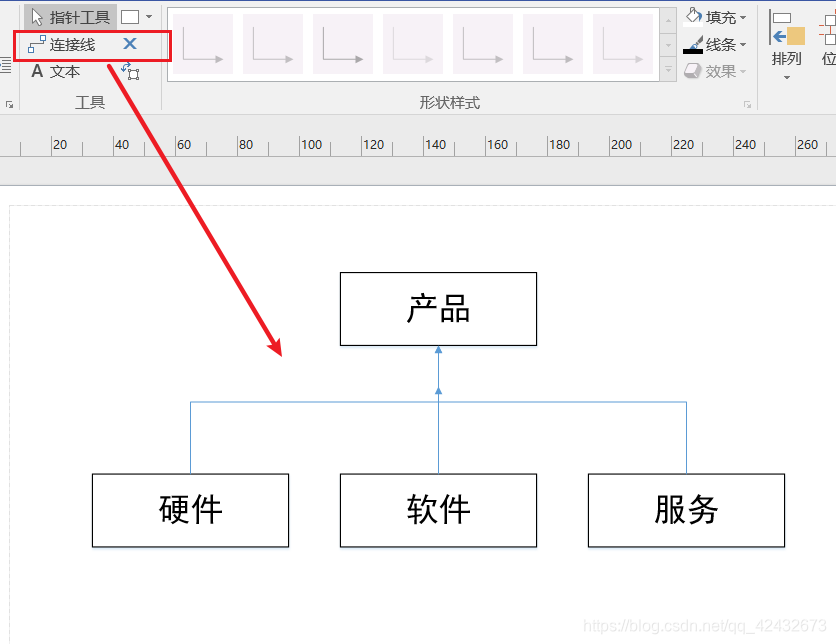Apply the fourth connector shape style
The width and height of the screenshot is (836, 644).
pos(413,44)
